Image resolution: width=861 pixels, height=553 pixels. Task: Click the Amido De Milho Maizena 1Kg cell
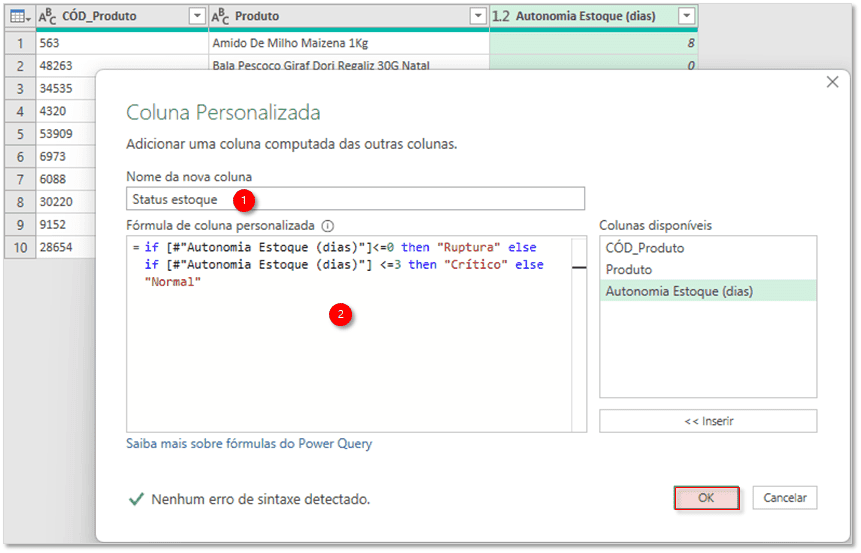click(x=349, y=43)
